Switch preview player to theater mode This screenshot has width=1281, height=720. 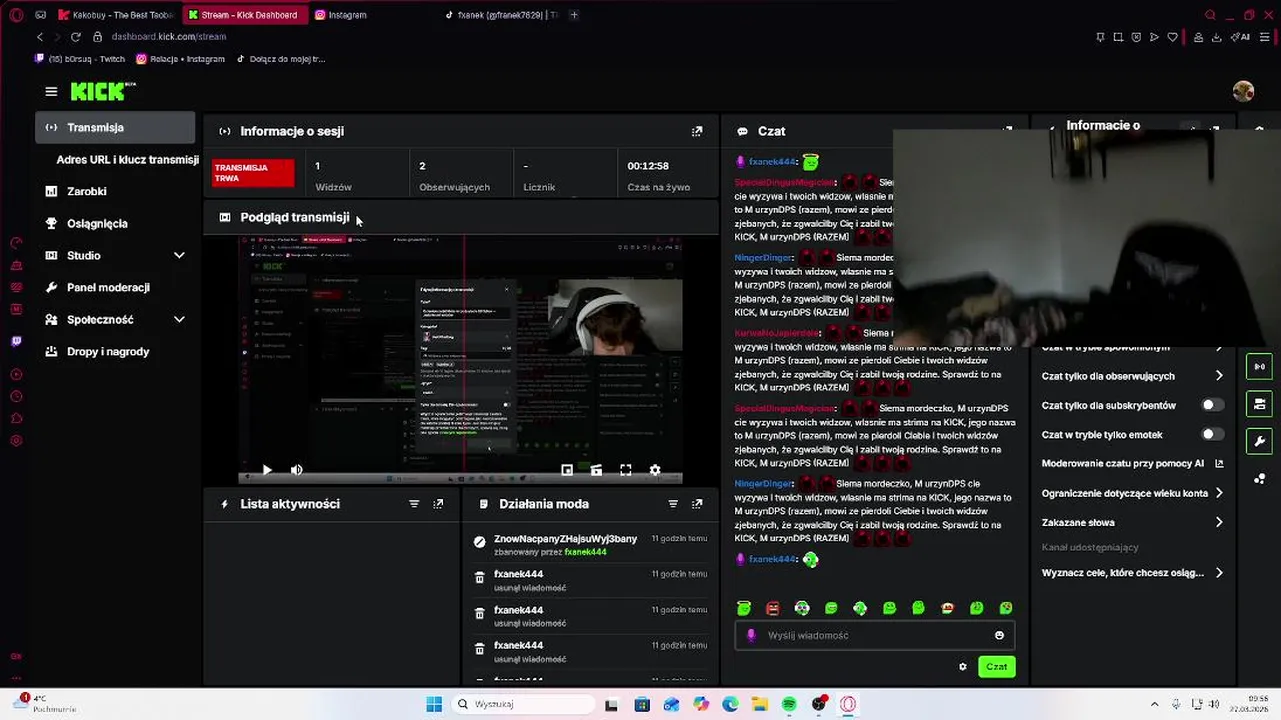(596, 470)
